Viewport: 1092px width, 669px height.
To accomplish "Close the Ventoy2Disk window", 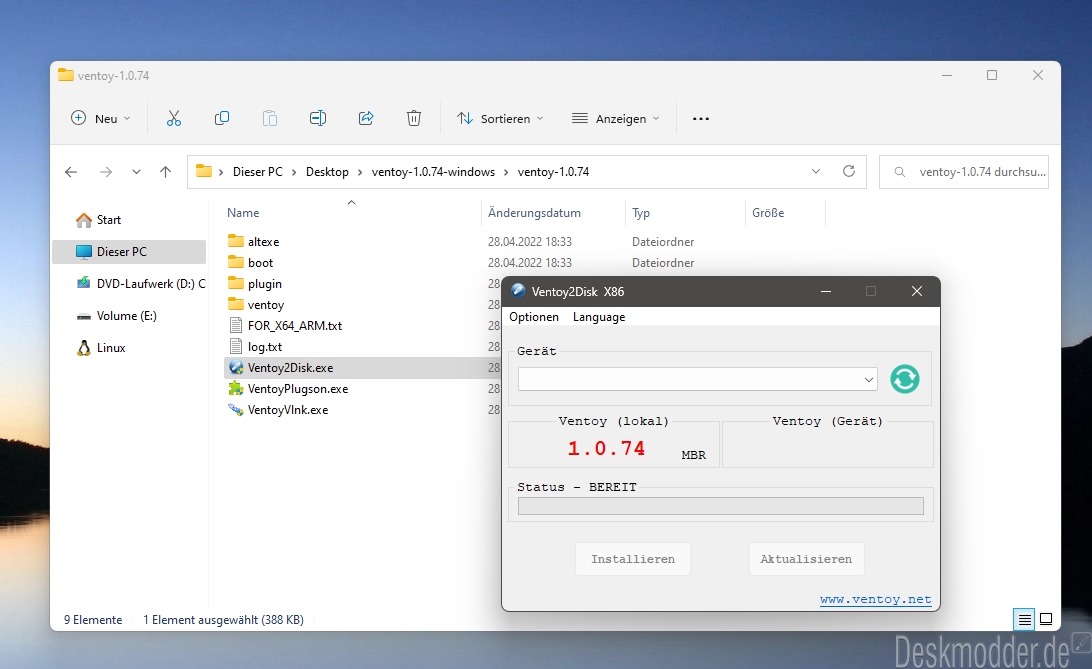I will 917,292.
